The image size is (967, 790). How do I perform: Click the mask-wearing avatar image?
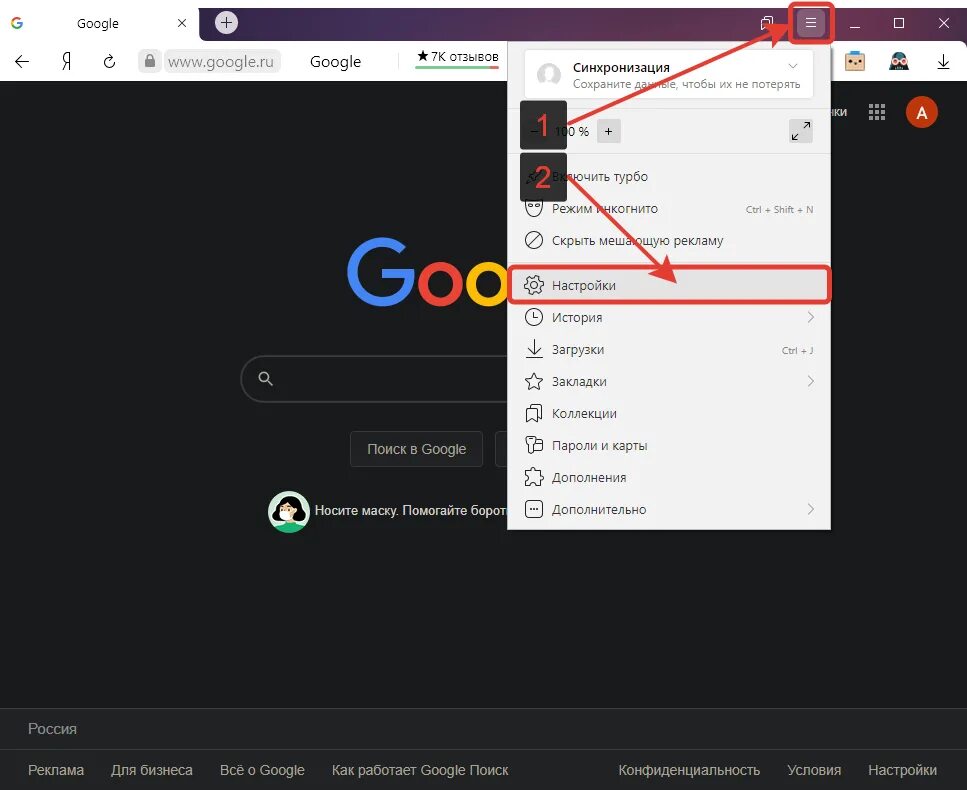pos(289,512)
